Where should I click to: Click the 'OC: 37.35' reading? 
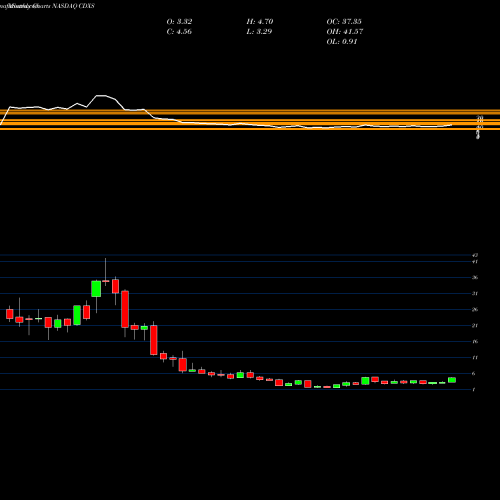(x=344, y=22)
